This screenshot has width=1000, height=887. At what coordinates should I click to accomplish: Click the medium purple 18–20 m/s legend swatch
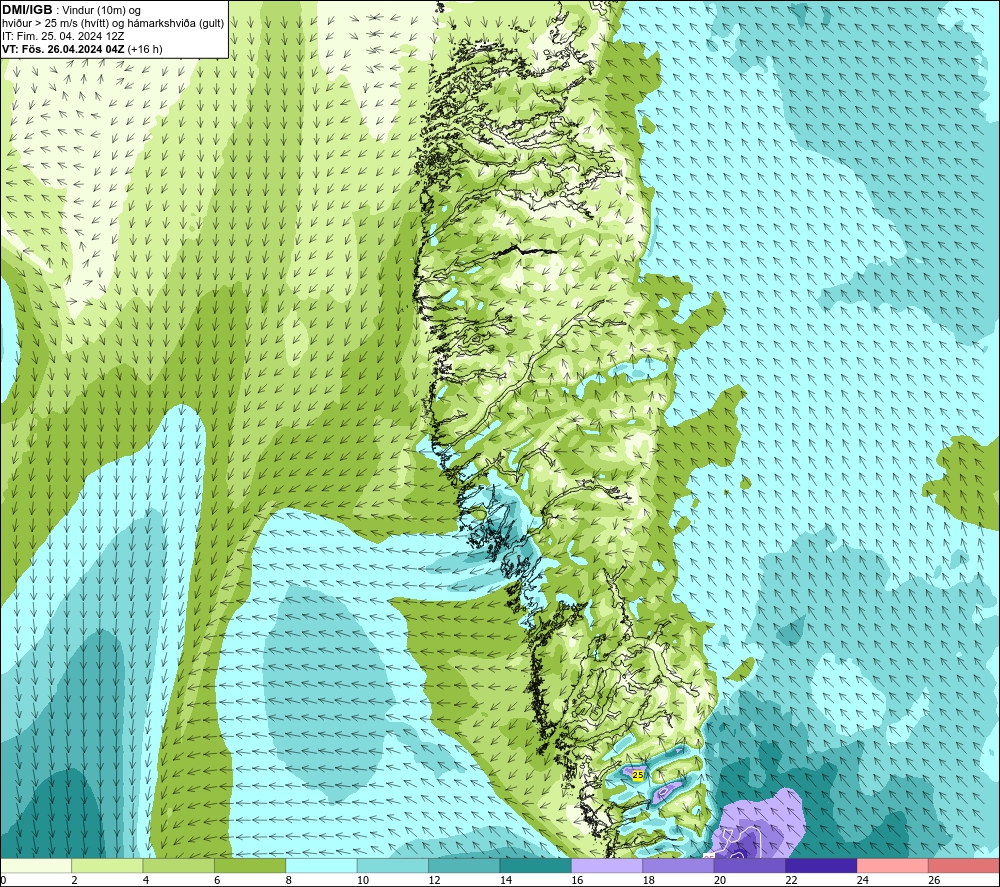coord(679,866)
